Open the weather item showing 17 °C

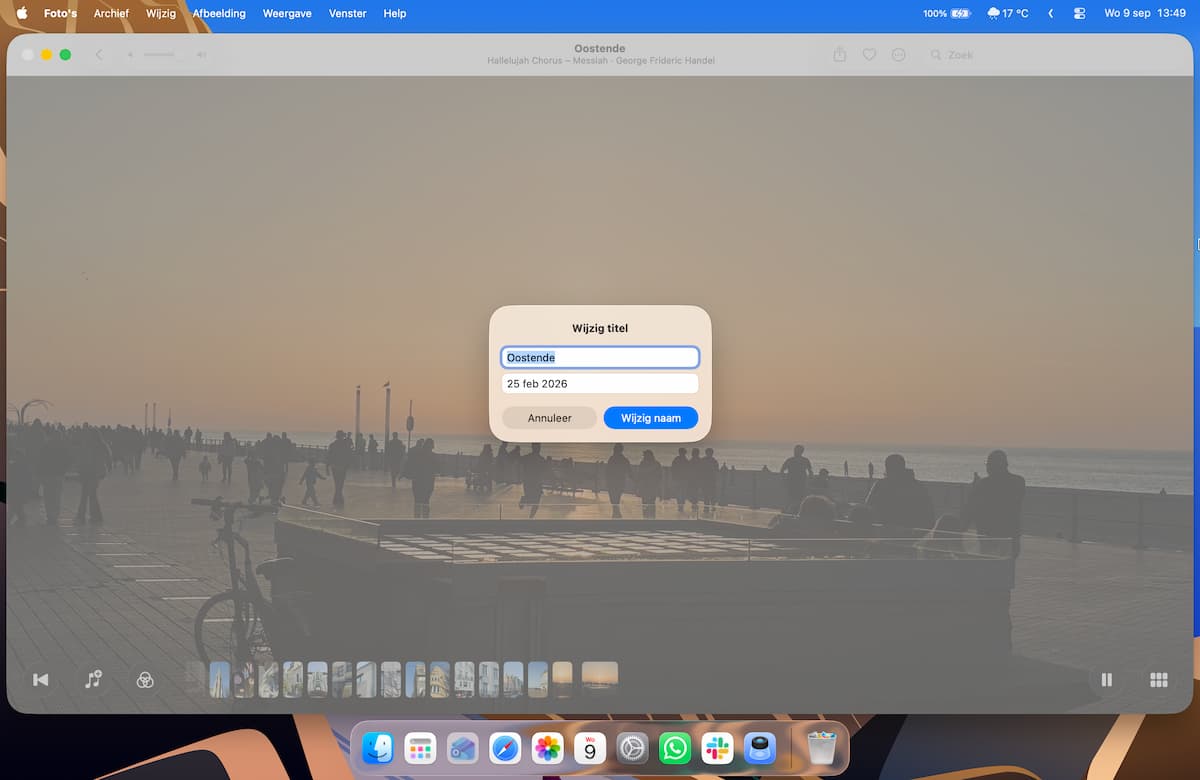1007,13
